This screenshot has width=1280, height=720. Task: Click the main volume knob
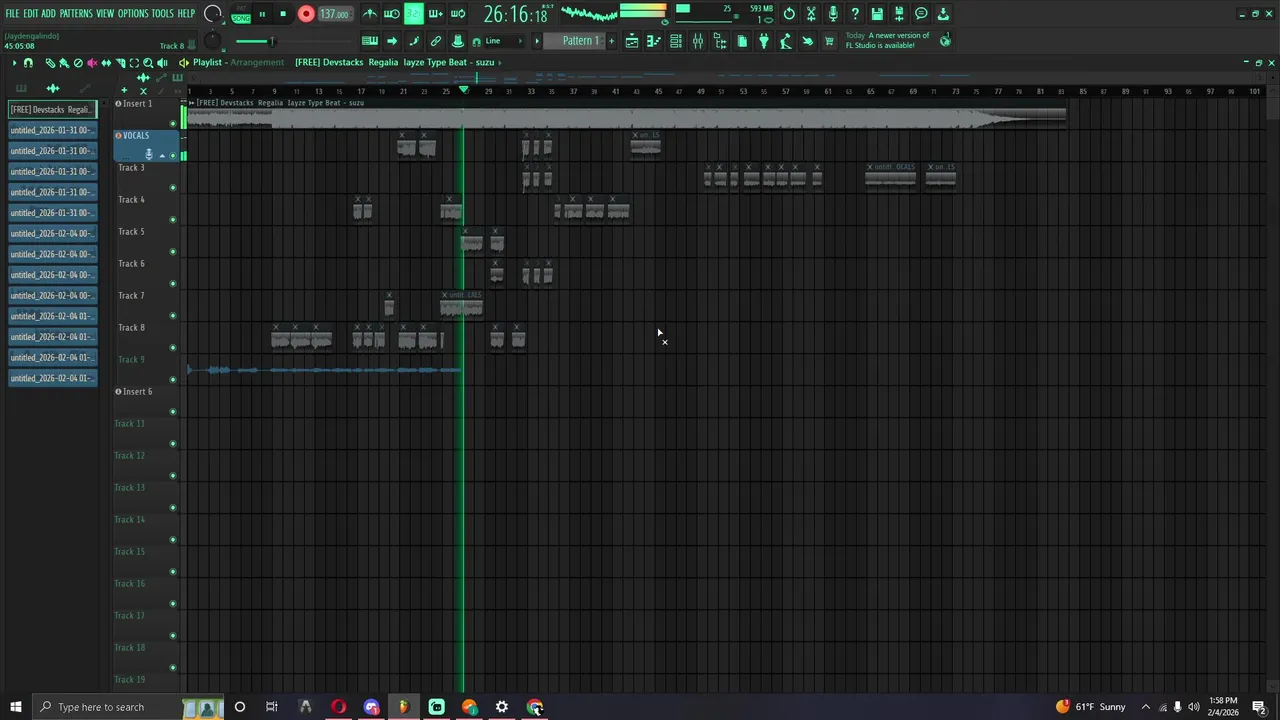point(213,14)
